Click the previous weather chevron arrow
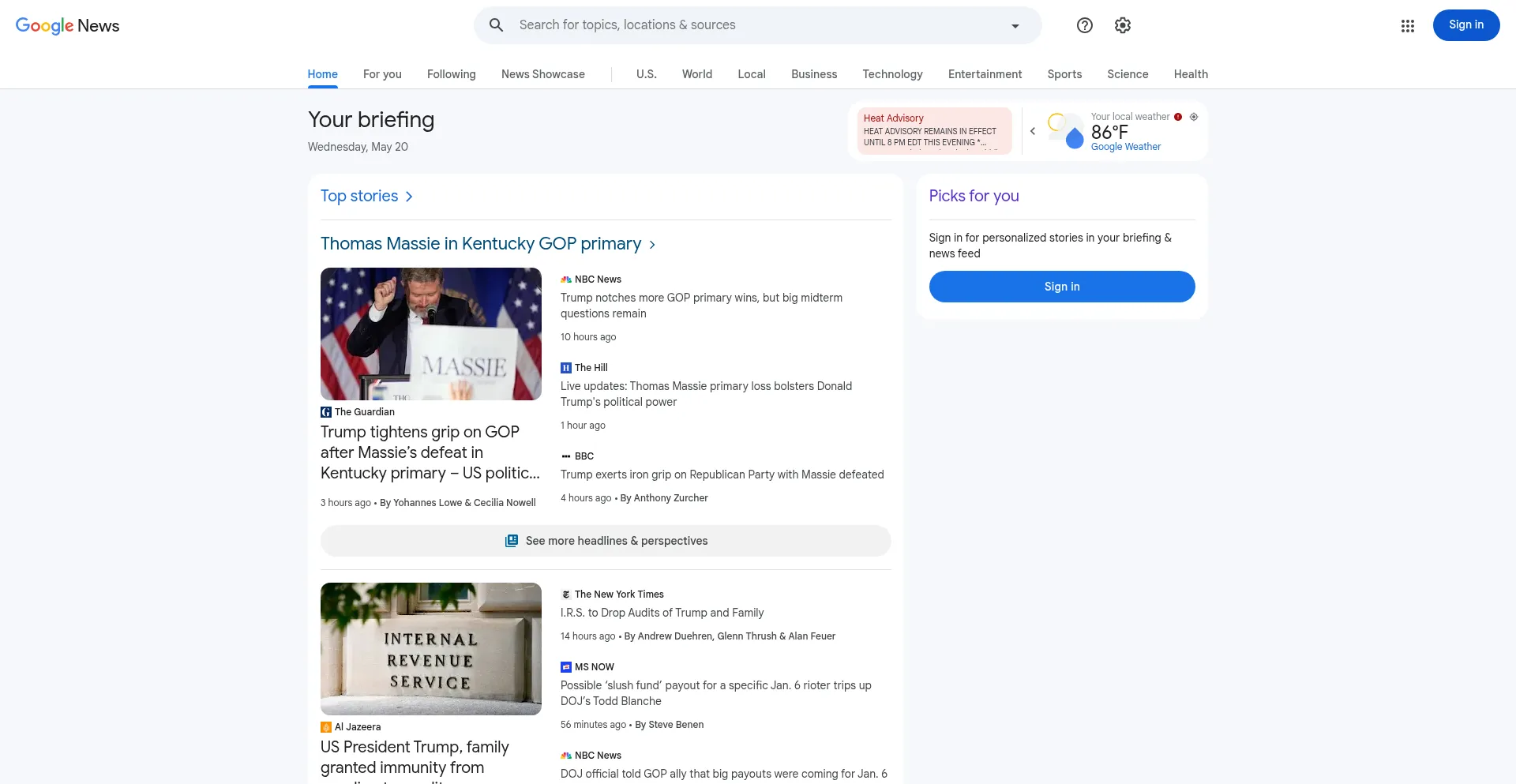This screenshot has width=1516, height=784. point(1033,131)
